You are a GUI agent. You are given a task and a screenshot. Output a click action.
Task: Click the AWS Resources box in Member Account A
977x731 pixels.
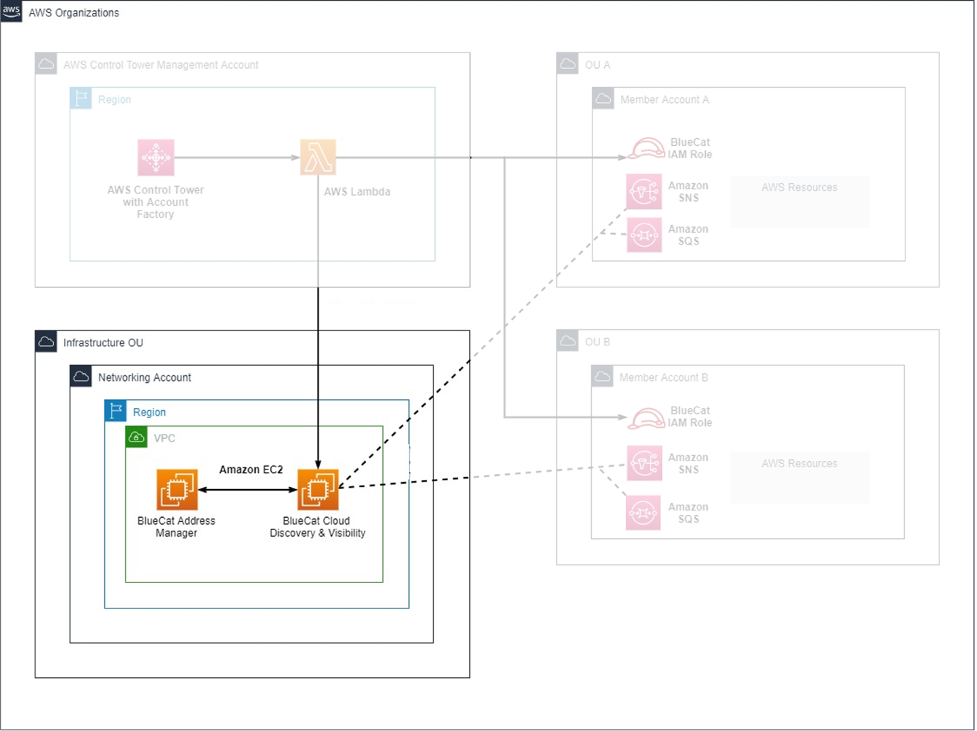799,200
